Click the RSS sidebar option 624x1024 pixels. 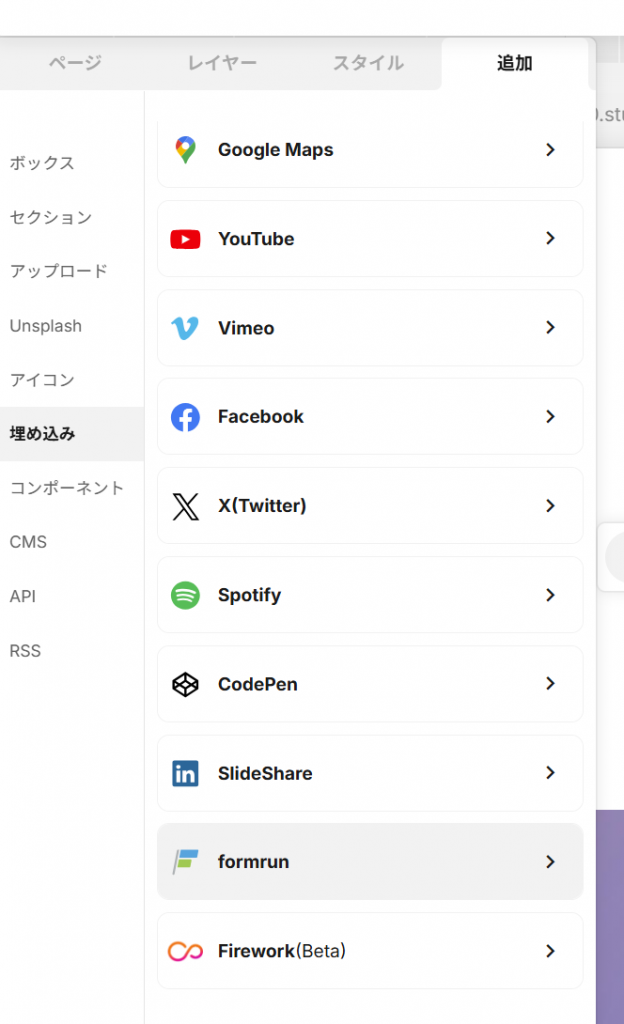click(x=25, y=650)
